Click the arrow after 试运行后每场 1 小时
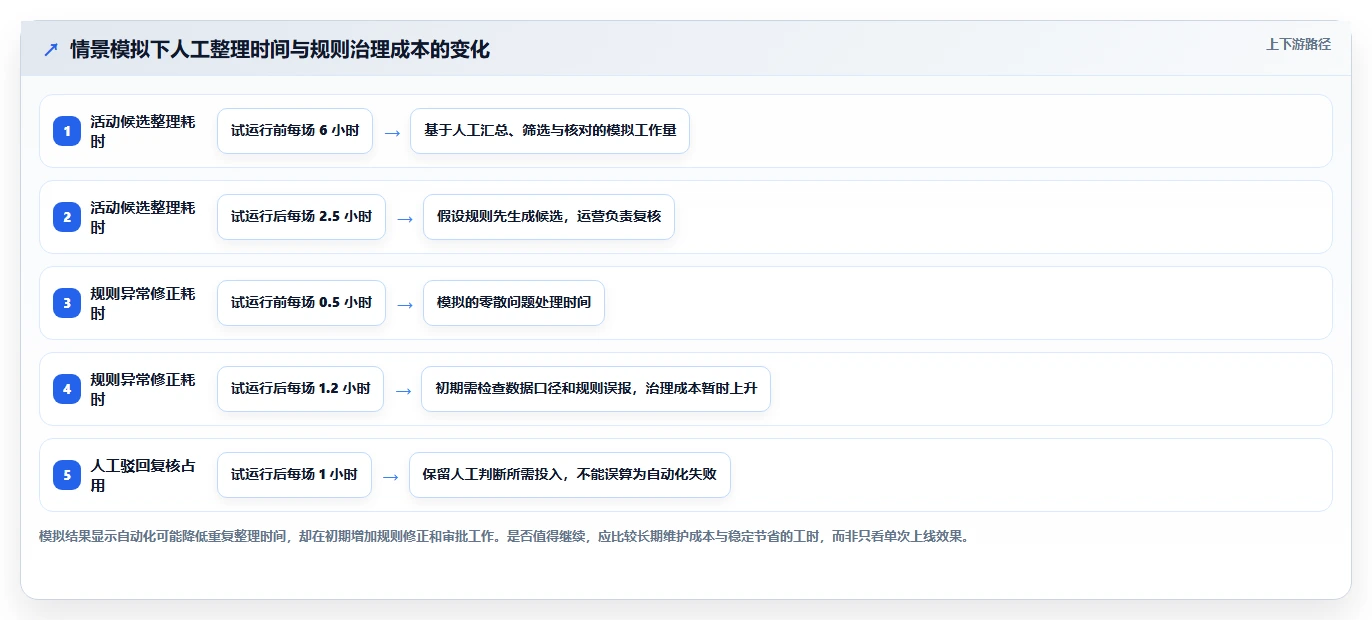The height and width of the screenshot is (620, 1372). 391,476
